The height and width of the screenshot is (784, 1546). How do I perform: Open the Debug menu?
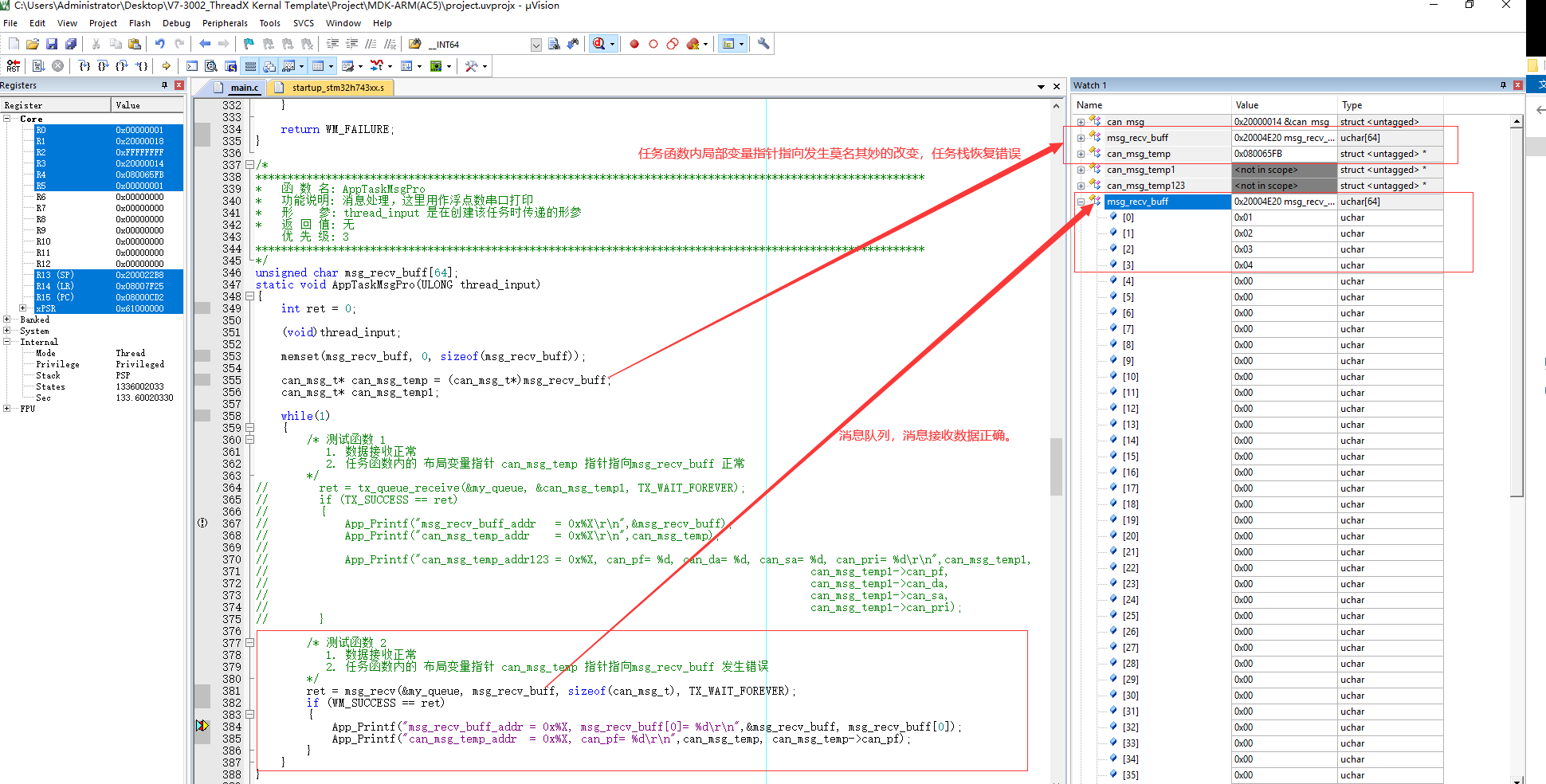pyautogui.click(x=176, y=23)
